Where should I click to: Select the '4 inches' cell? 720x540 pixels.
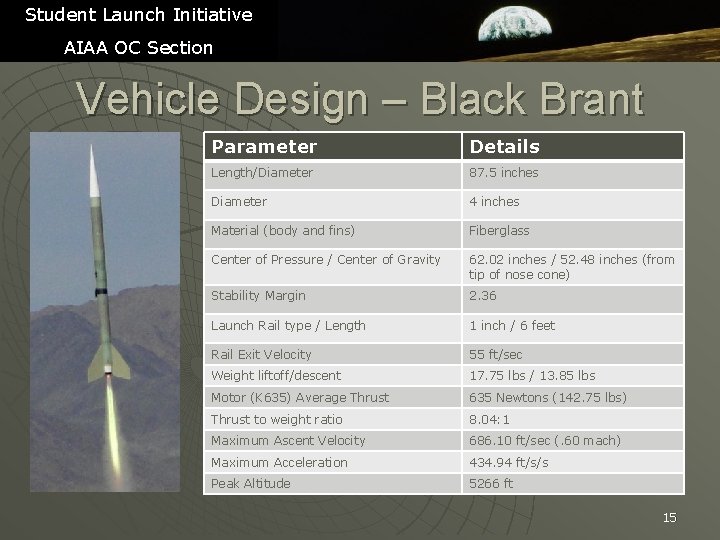(573, 204)
